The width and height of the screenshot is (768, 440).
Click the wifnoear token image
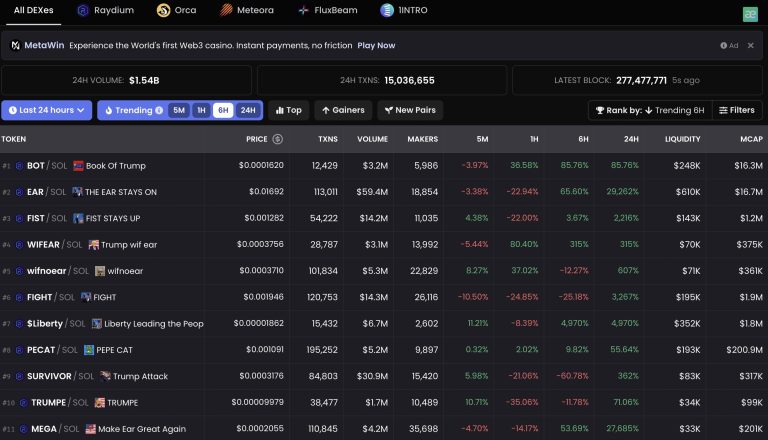(100, 271)
